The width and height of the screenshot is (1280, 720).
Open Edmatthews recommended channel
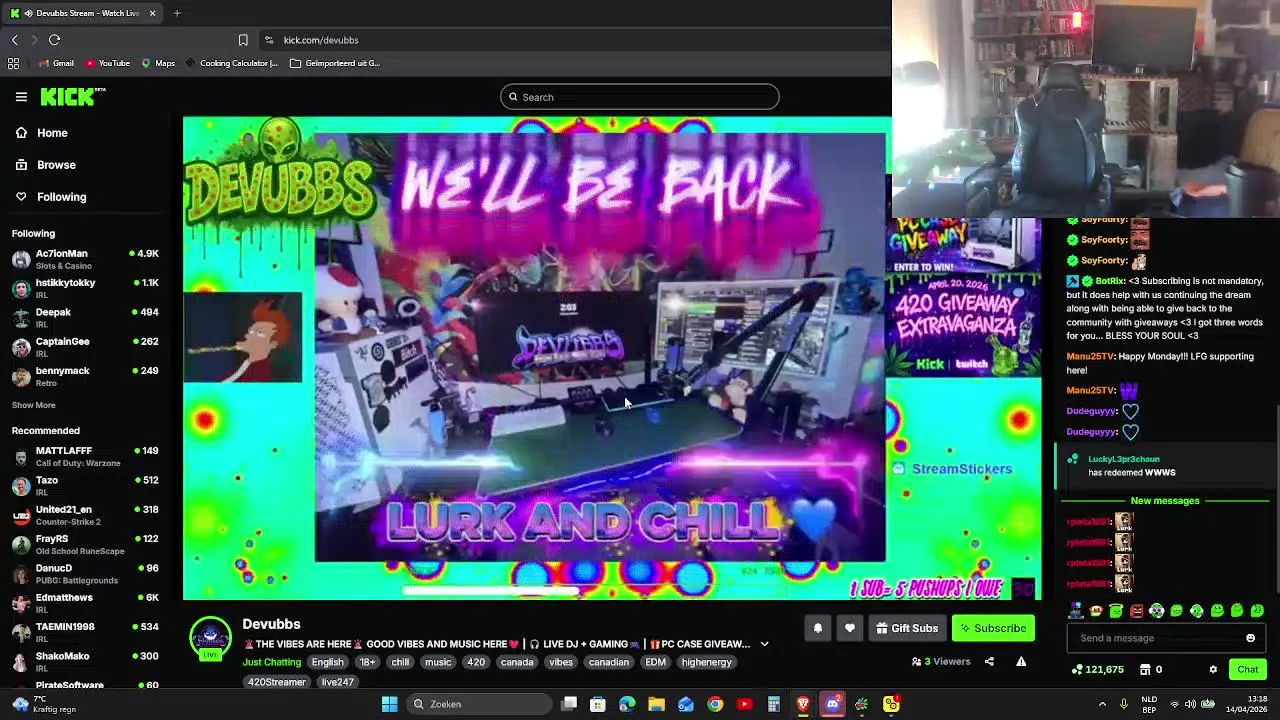coord(85,603)
